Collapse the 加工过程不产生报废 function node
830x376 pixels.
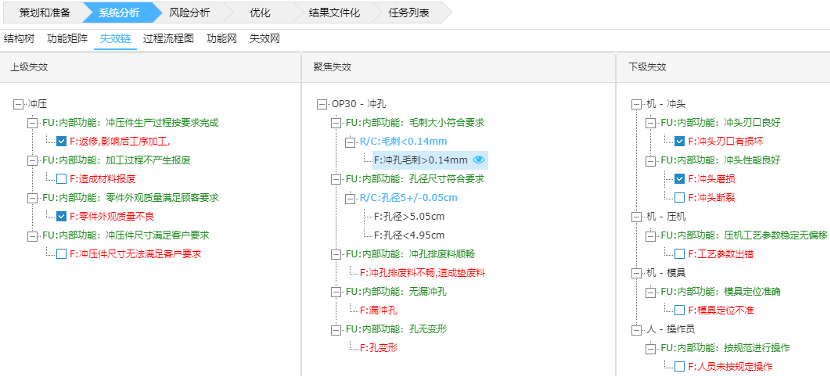pyautogui.click(x=33, y=160)
